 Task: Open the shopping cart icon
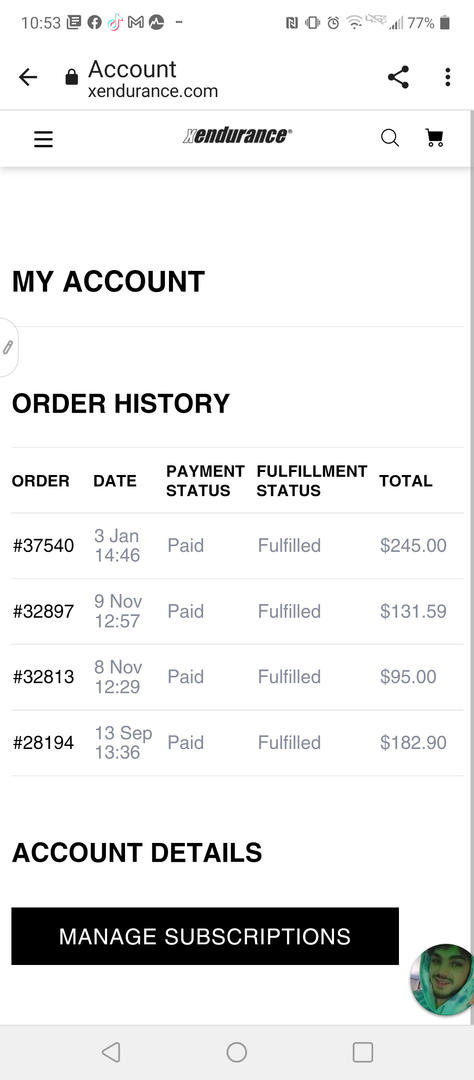[435, 138]
